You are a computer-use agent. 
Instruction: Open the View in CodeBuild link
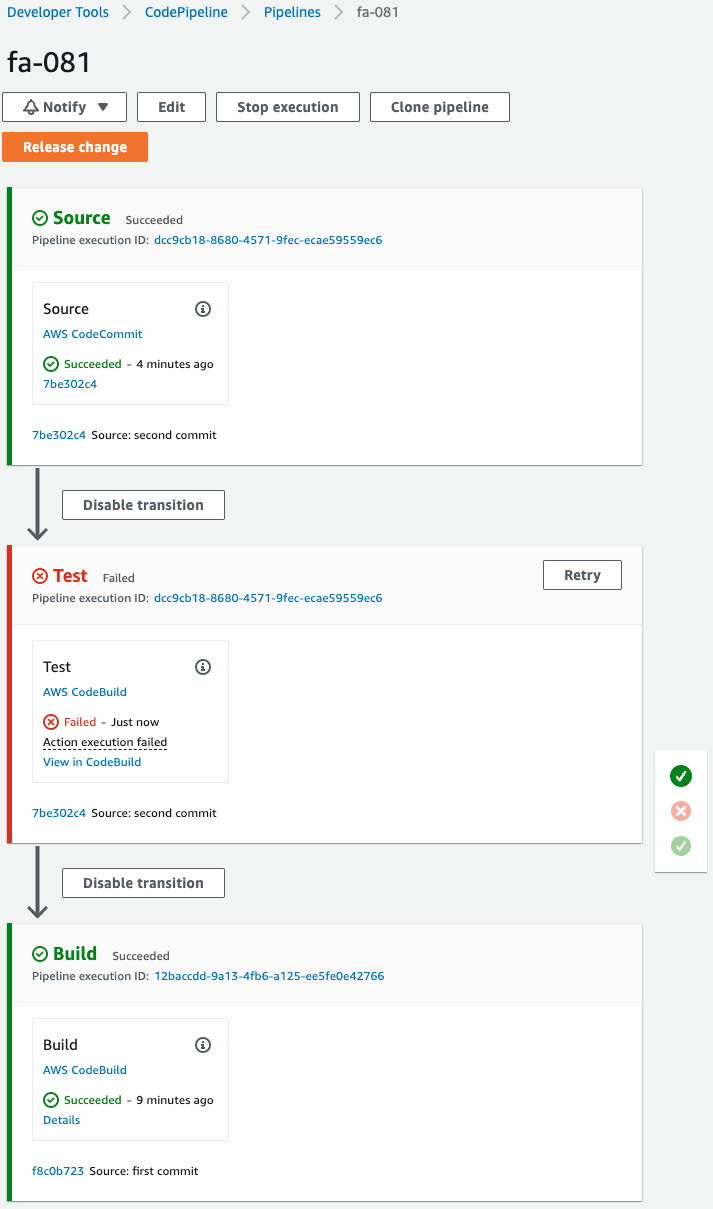tap(91, 761)
